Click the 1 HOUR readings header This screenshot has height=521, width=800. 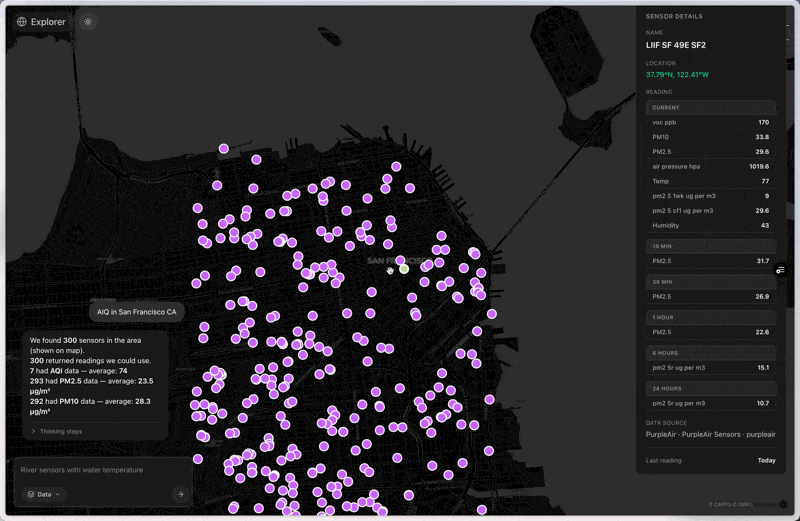click(x=711, y=317)
